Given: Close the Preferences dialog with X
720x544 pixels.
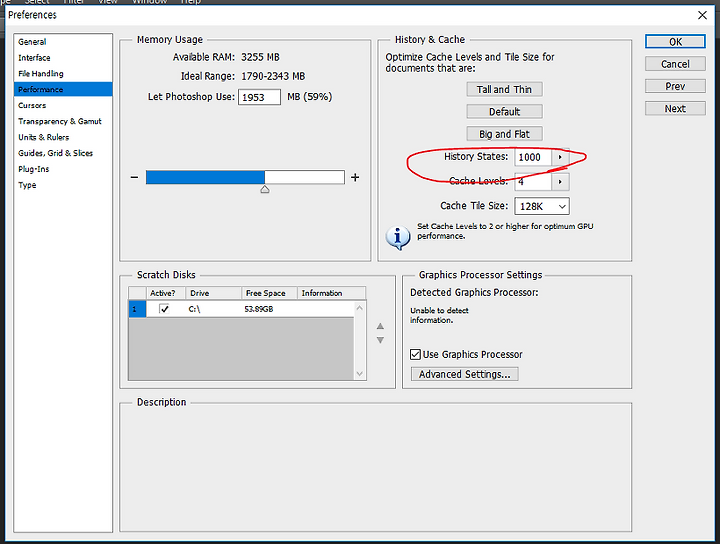Looking at the screenshot, I should [x=702, y=15].
